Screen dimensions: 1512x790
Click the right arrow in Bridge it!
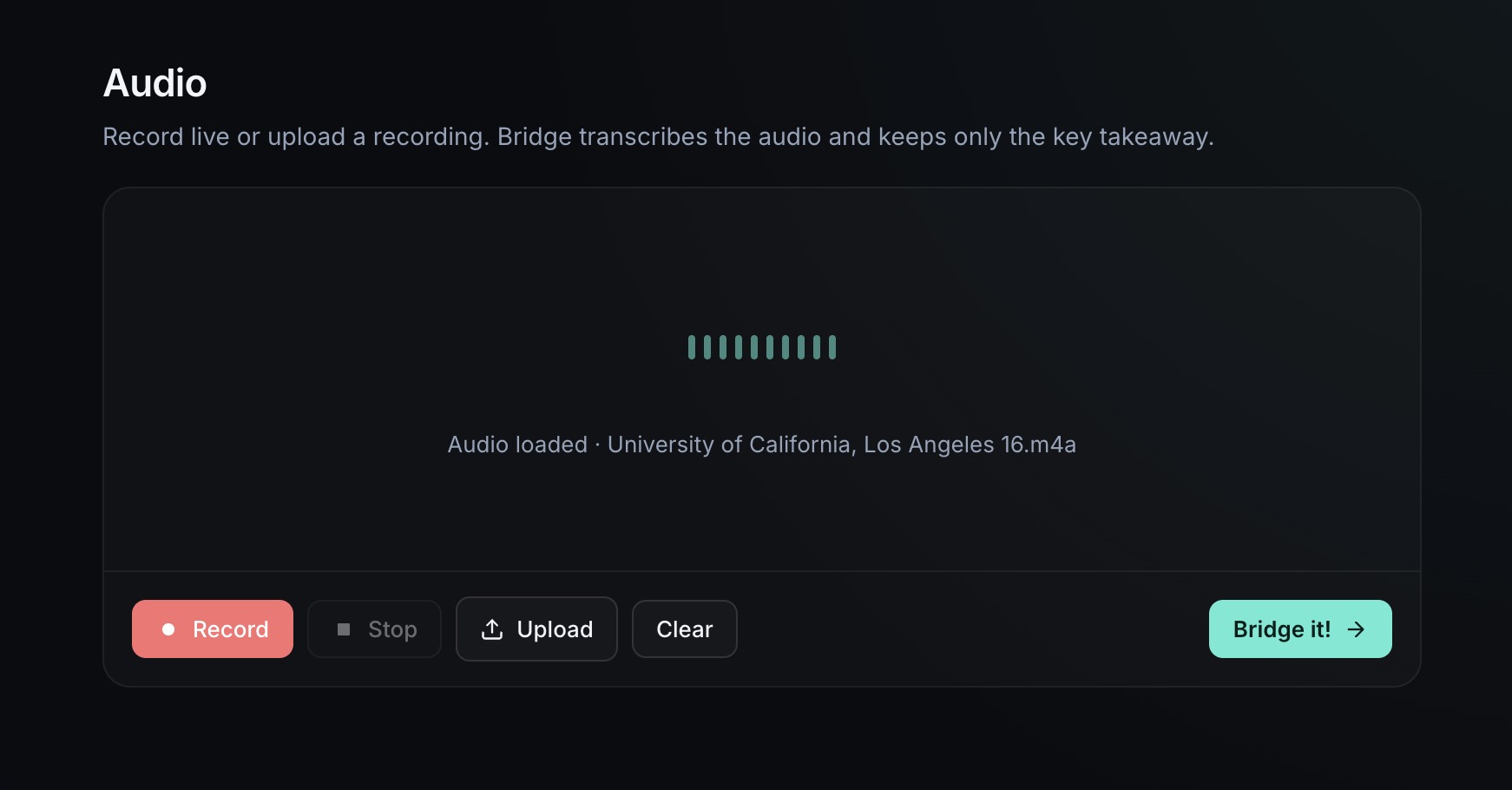click(1356, 629)
